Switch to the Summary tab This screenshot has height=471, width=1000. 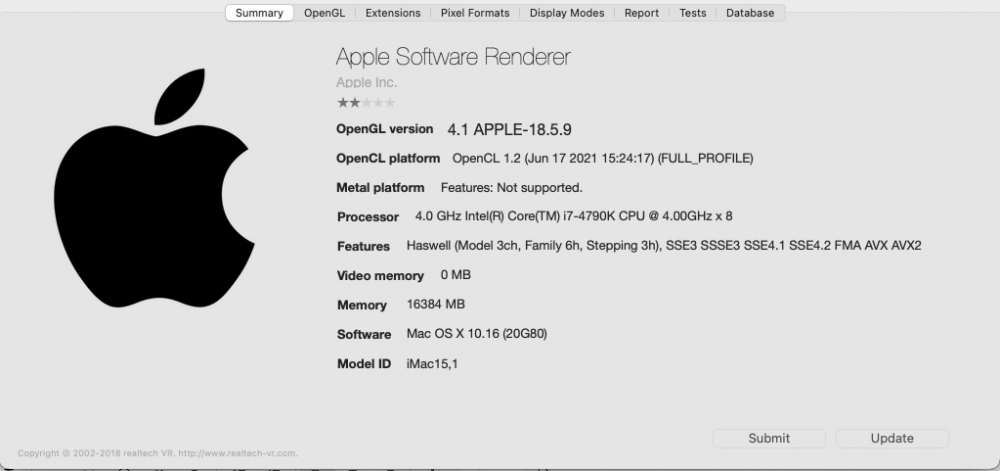tap(259, 13)
